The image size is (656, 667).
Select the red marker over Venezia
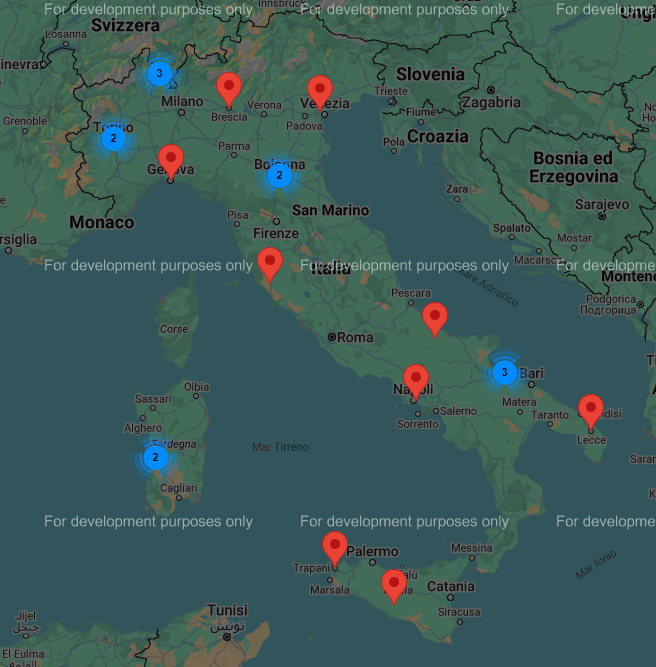tap(320, 94)
